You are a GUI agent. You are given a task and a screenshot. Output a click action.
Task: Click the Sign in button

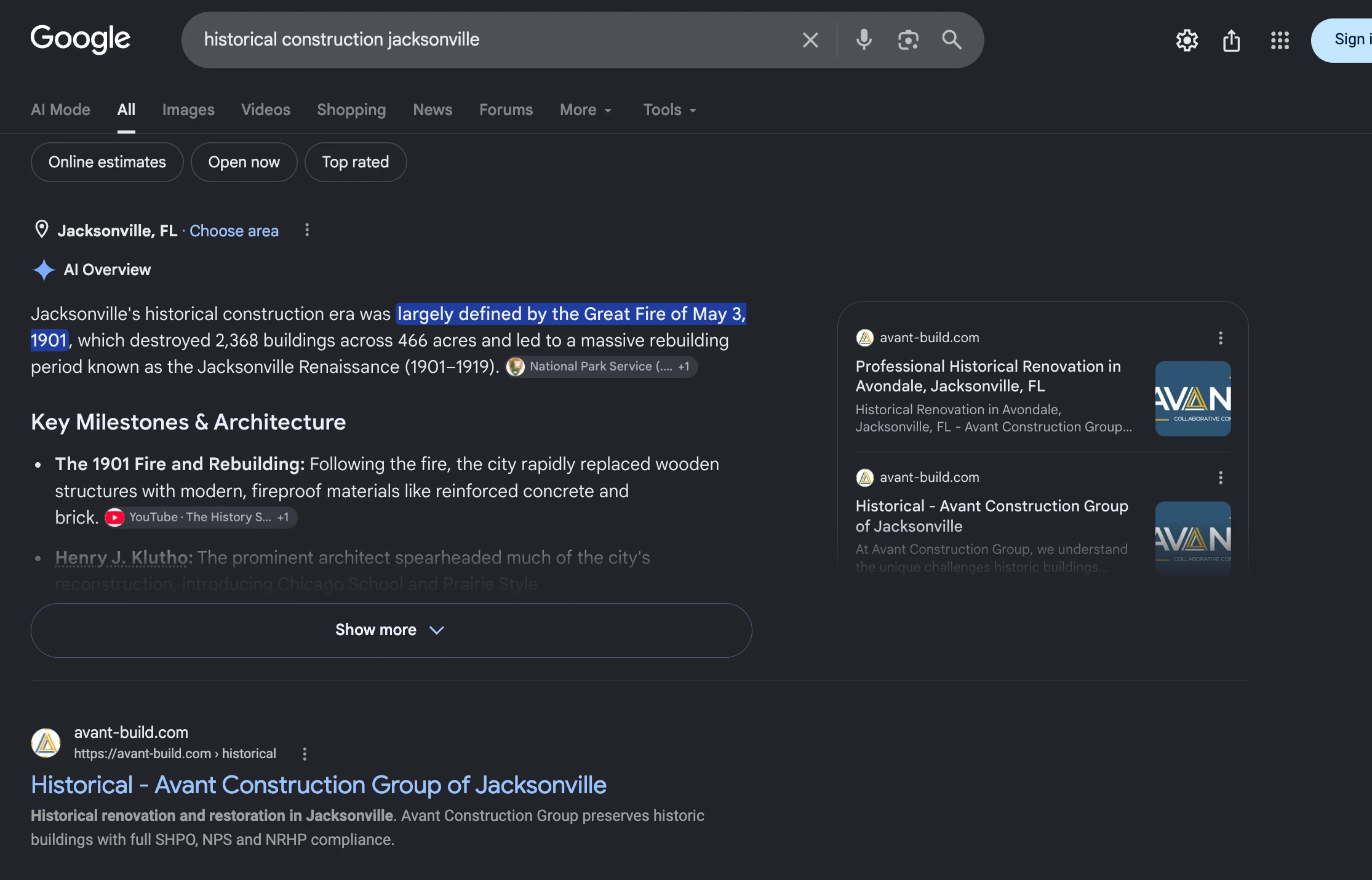tap(1342, 40)
